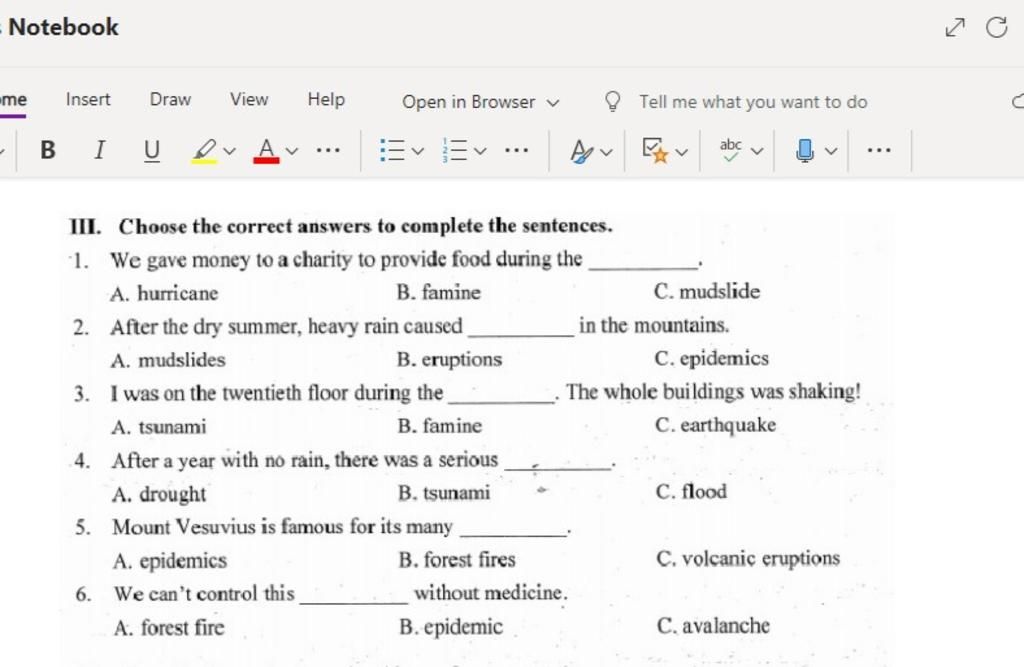Expand the highlight color dropdown arrow
The image size is (1024, 667).
(229, 152)
